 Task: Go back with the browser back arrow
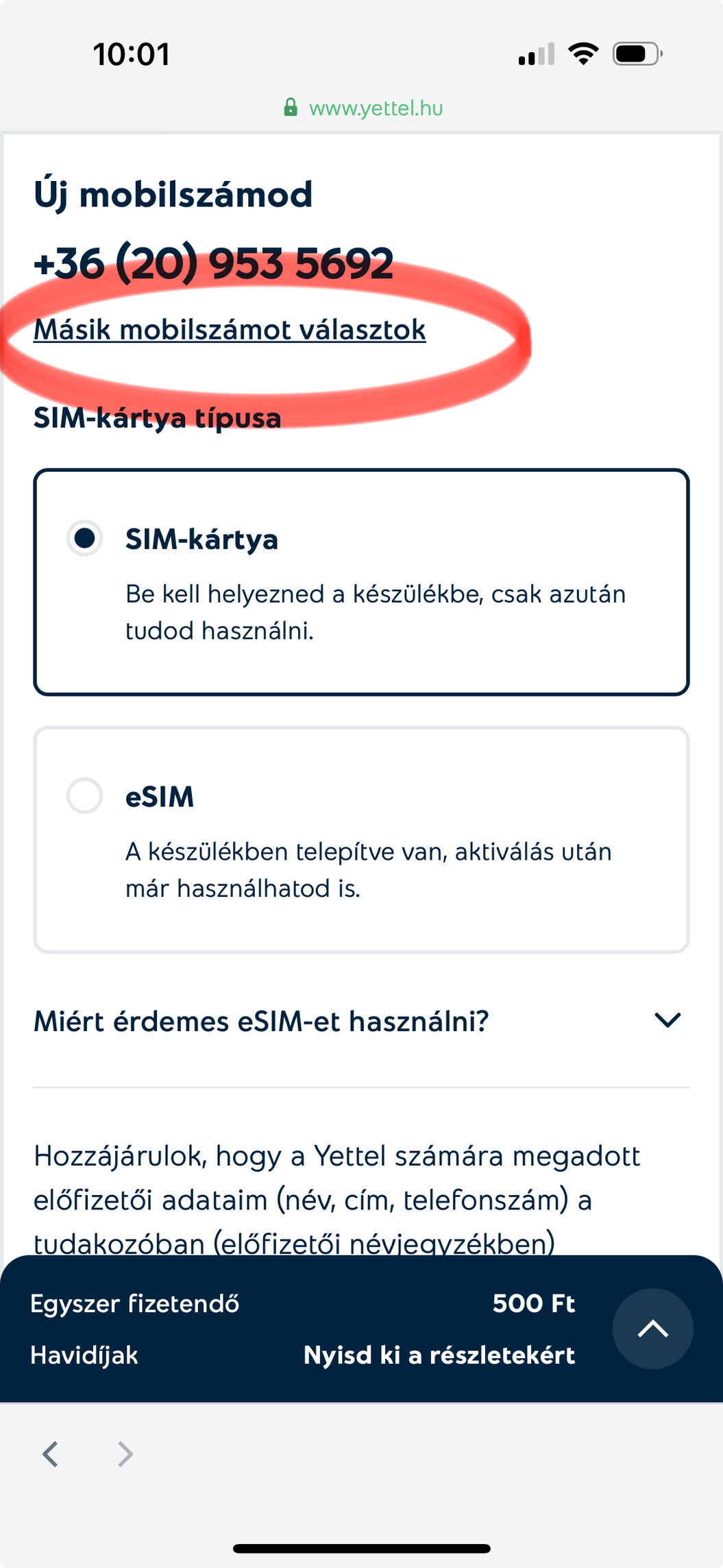[50, 1453]
